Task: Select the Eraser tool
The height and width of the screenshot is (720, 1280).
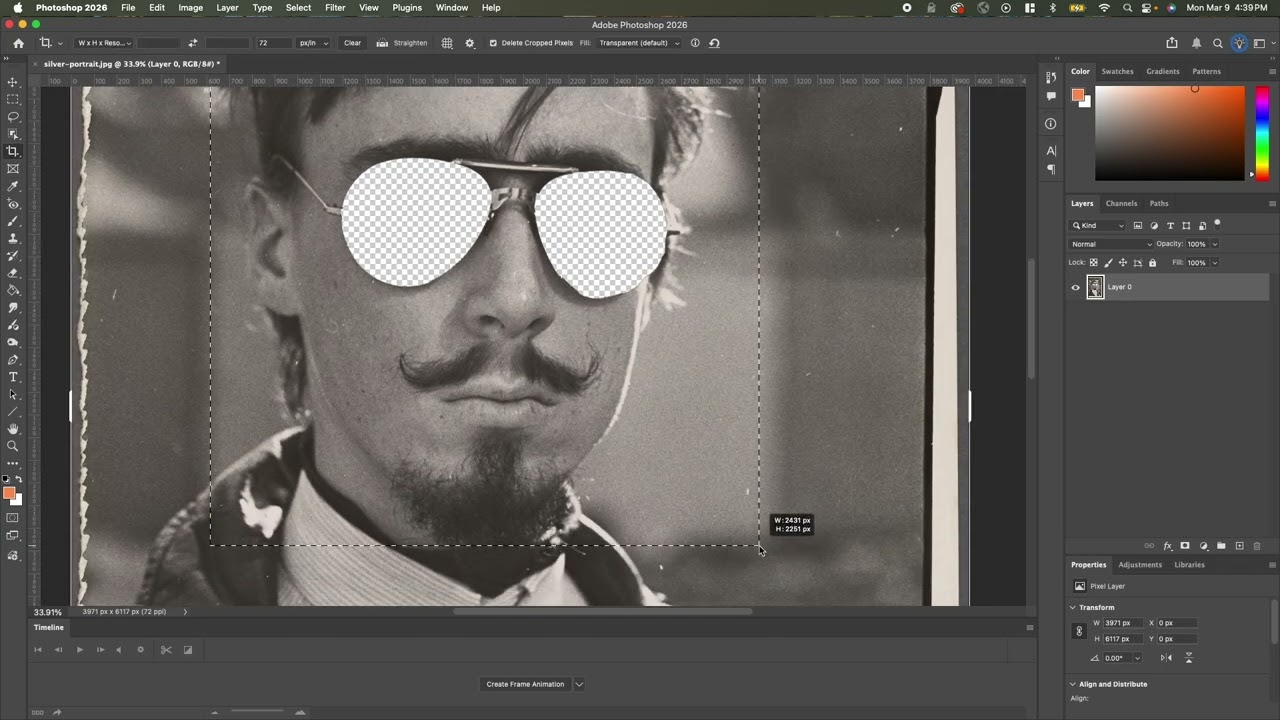Action: (x=13, y=273)
